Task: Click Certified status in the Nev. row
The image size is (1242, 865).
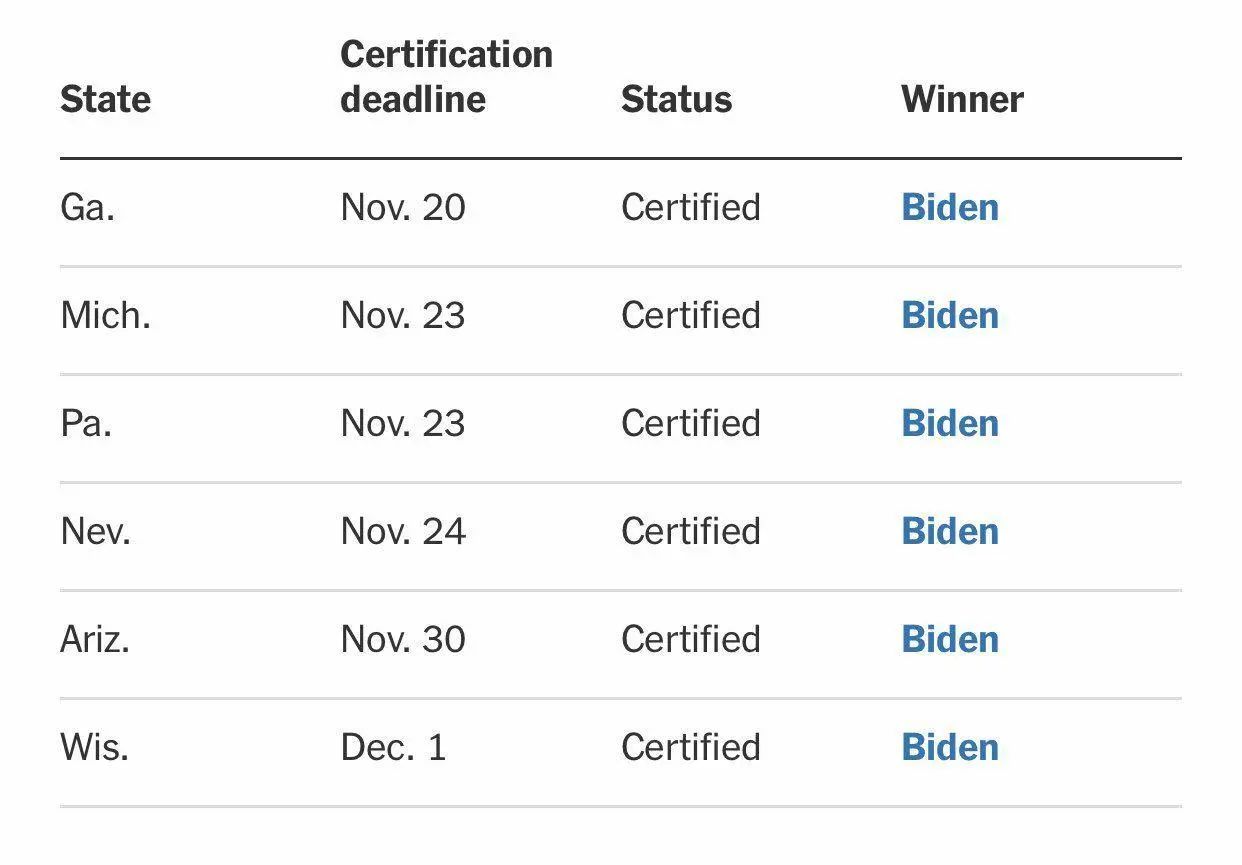Action: pos(691,531)
